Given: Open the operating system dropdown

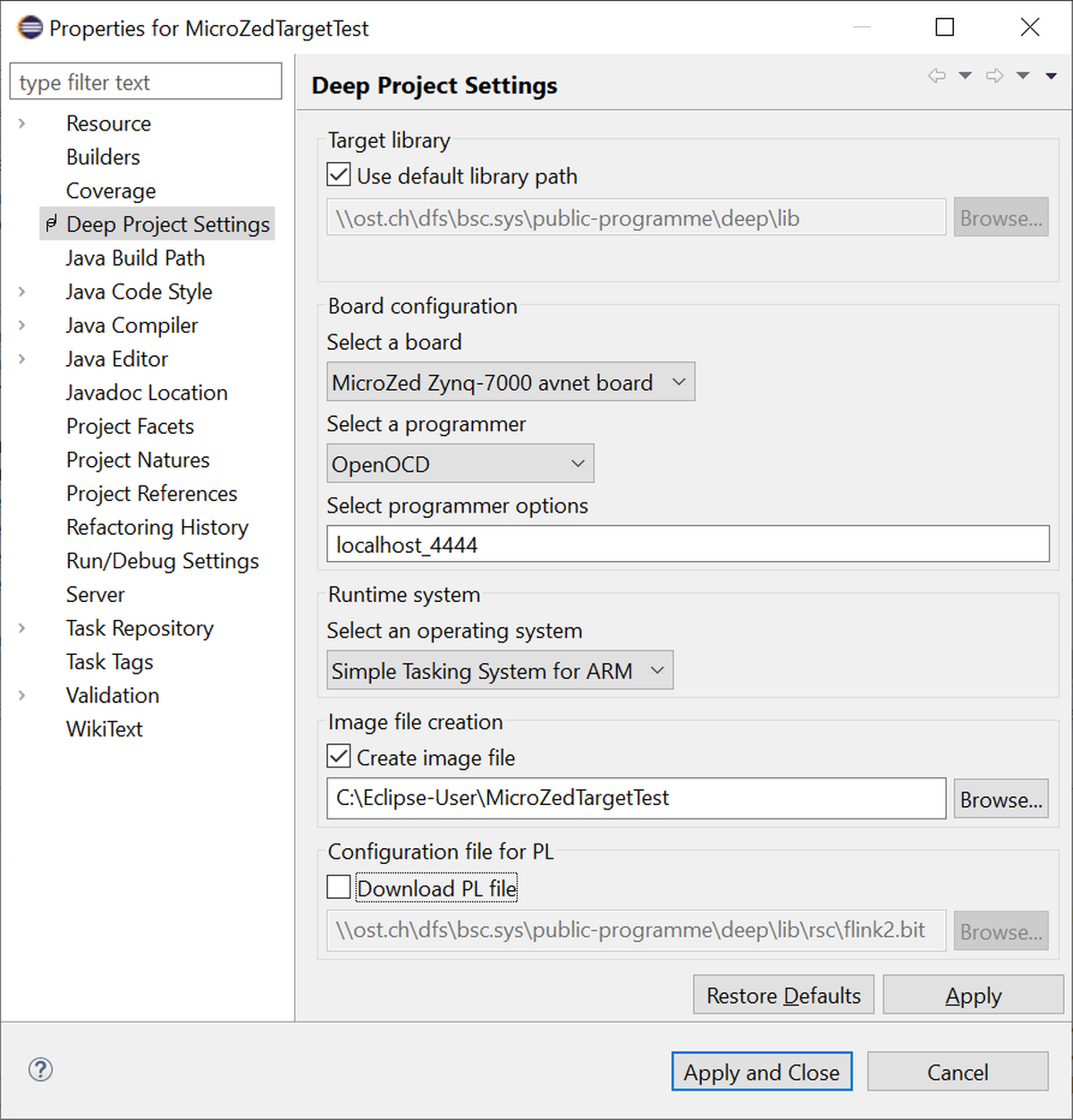Looking at the screenshot, I should coord(499,671).
